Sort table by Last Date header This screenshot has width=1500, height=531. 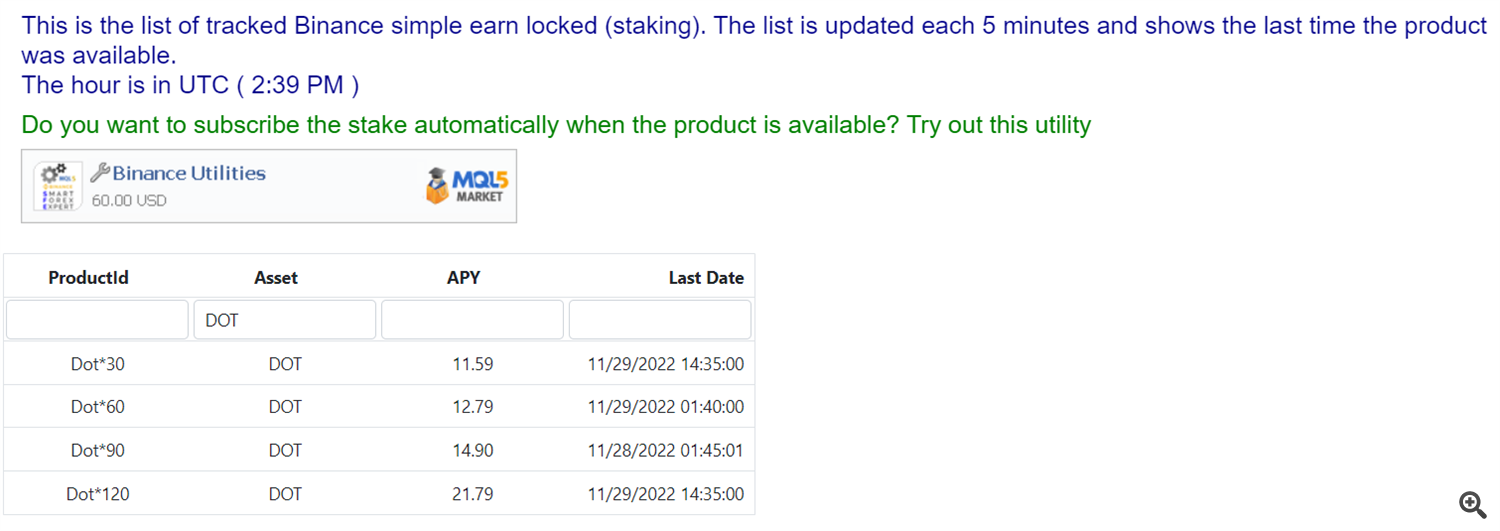706,277
